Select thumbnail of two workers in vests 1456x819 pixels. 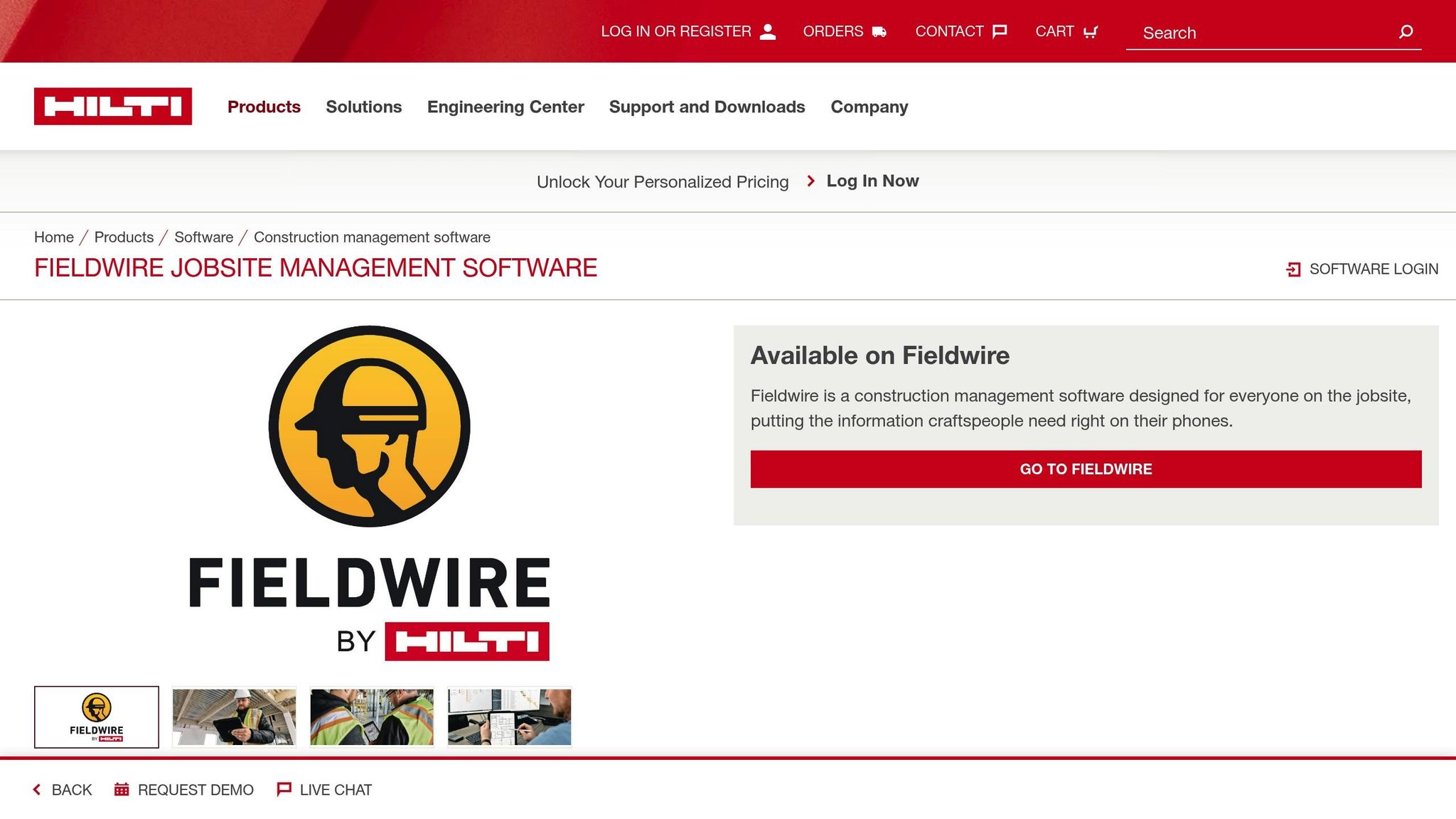coord(372,717)
